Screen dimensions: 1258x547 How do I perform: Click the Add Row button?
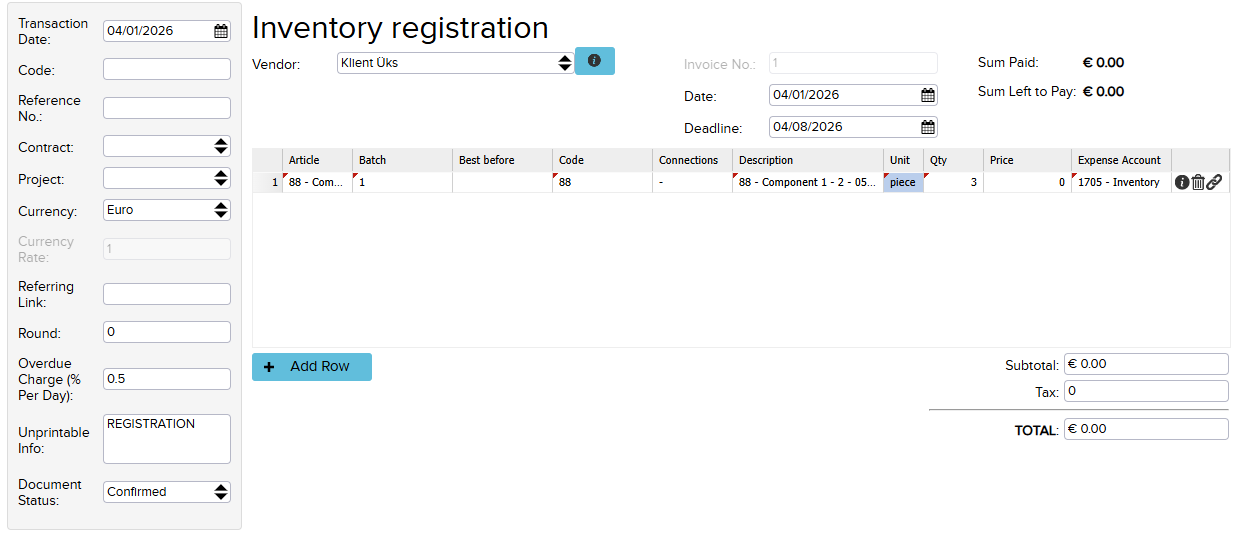coord(311,367)
